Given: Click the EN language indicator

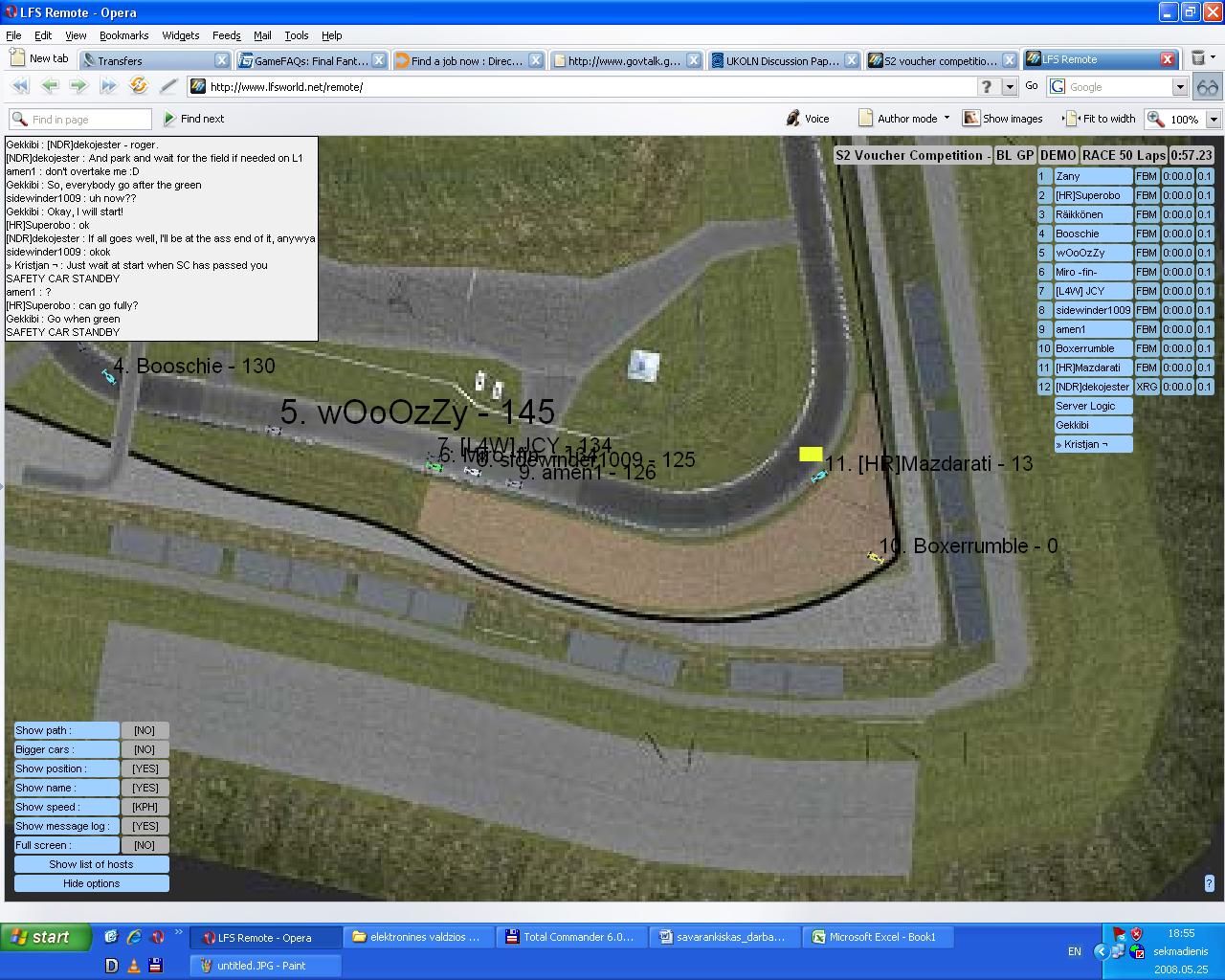Looking at the screenshot, I should pyautogui.click(x=1075, y=951).
